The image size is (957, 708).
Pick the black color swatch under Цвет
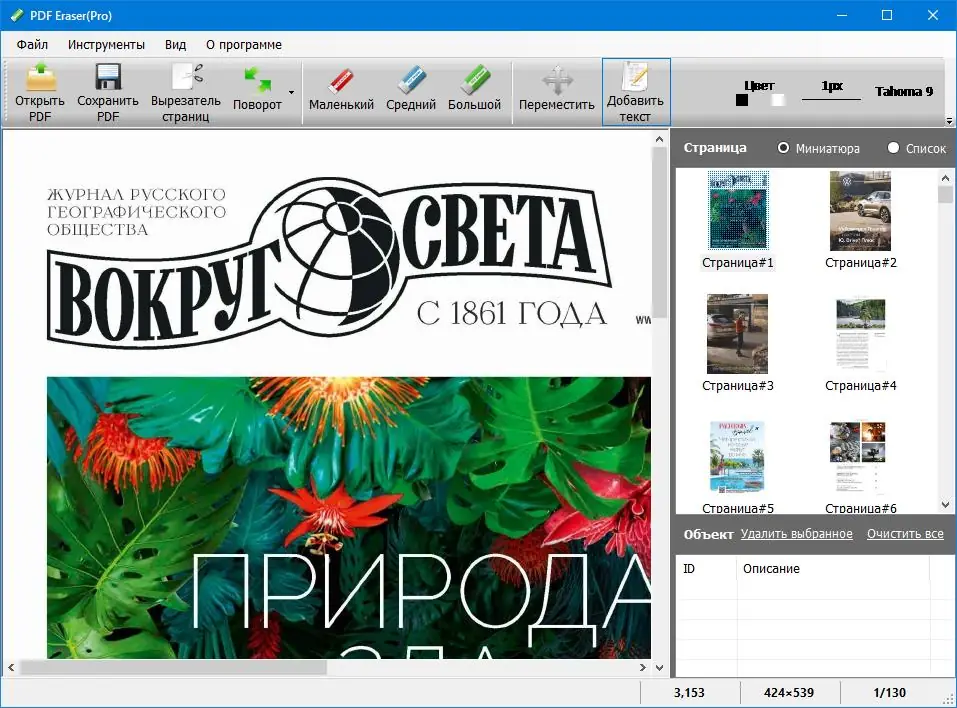742,100
